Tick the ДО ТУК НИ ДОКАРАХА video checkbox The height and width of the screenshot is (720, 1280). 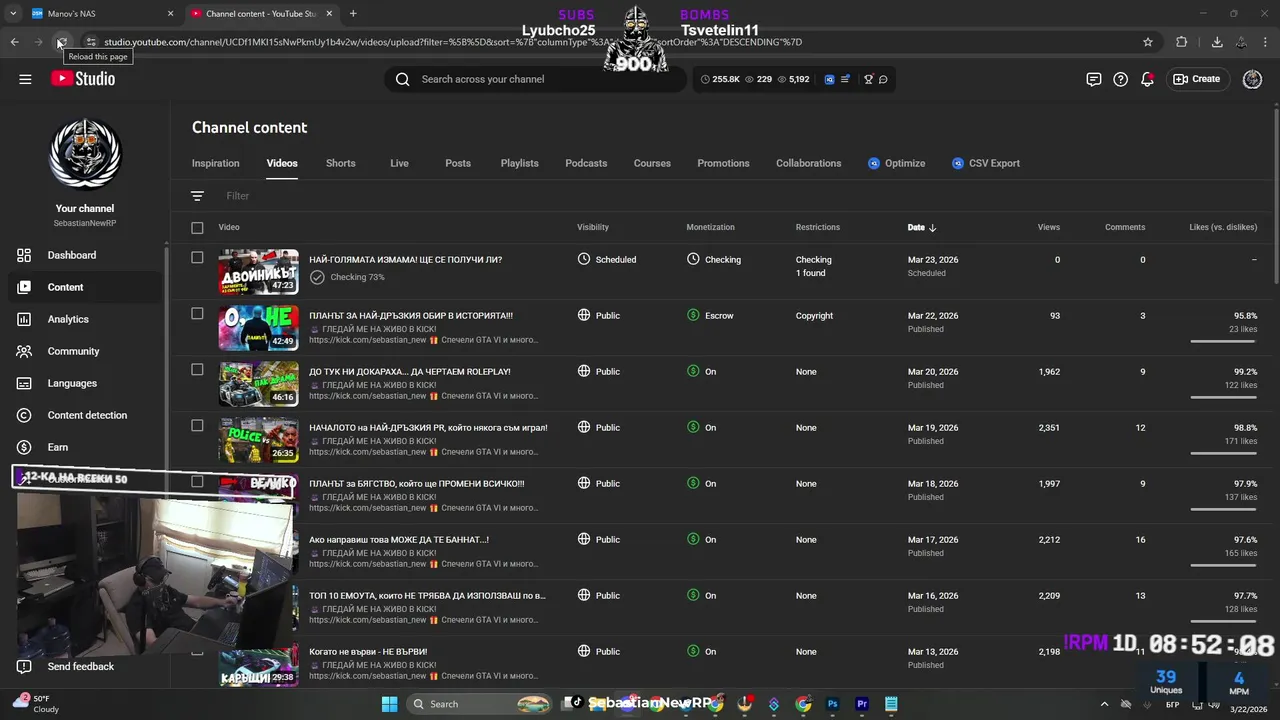pyautogui.click(x=197, y=370)
